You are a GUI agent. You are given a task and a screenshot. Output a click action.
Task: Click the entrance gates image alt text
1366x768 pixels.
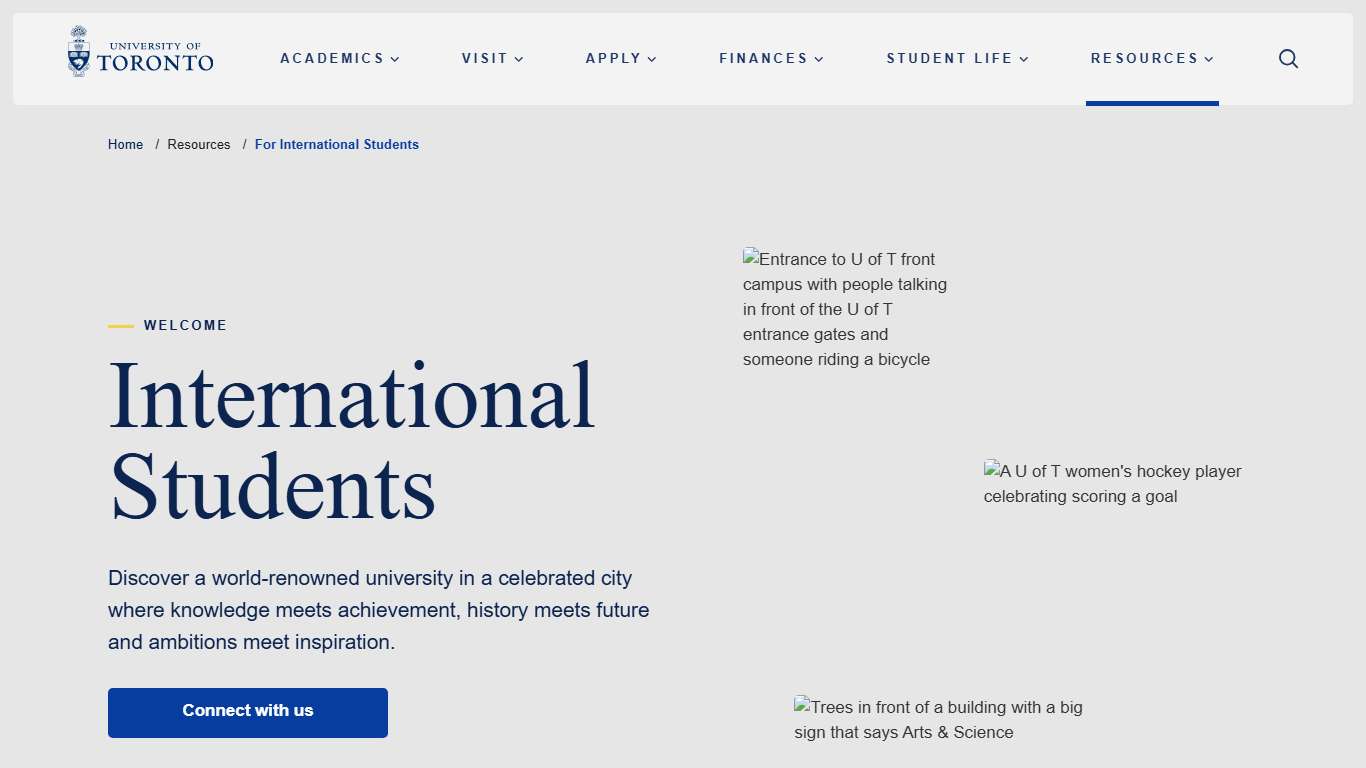pos(845,309)
